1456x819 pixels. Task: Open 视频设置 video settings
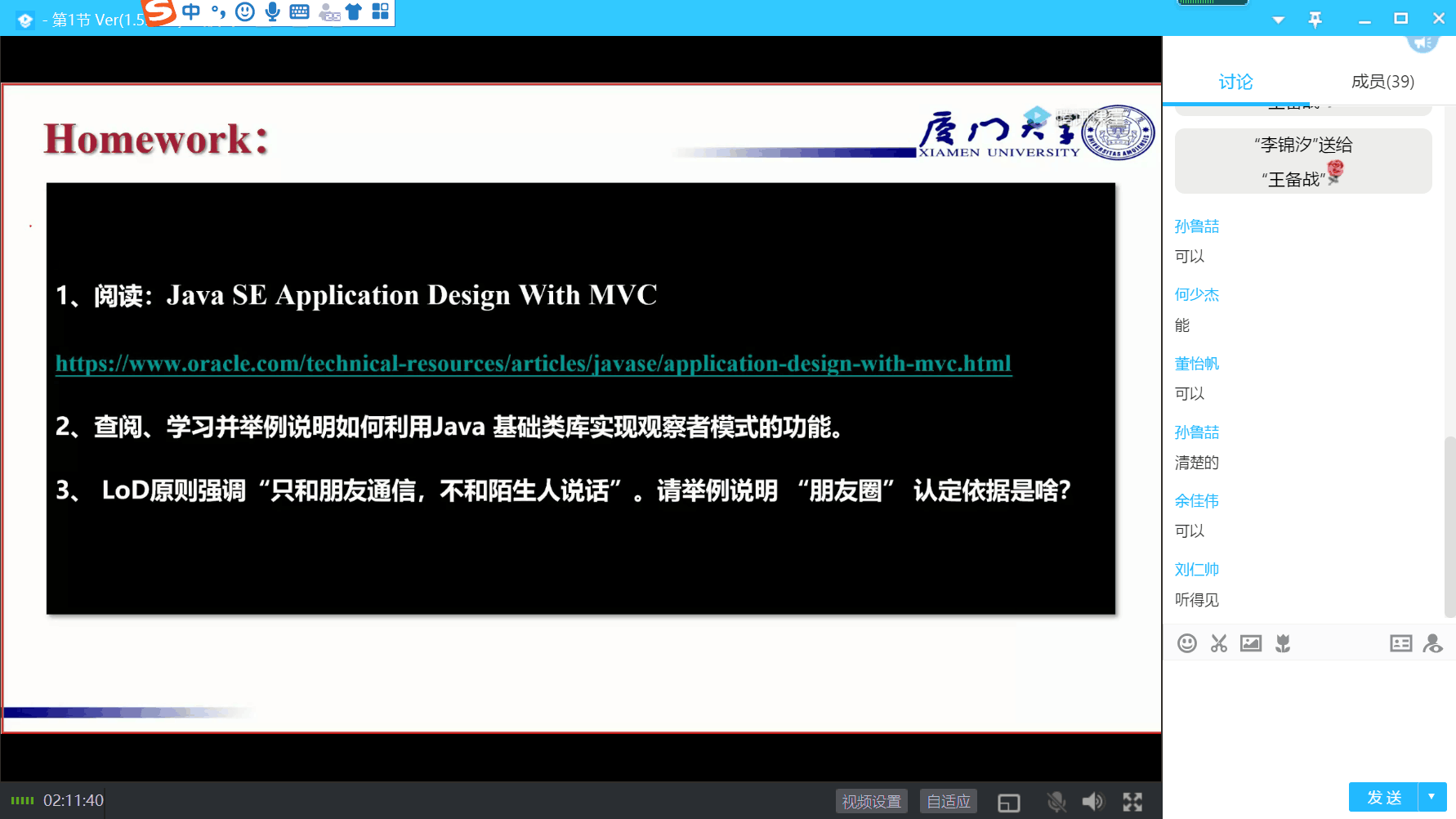[x=871, y=802]
